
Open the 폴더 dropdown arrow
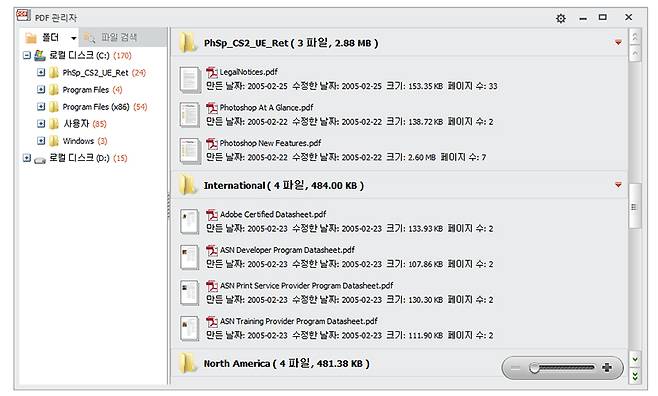coord(73,38)
